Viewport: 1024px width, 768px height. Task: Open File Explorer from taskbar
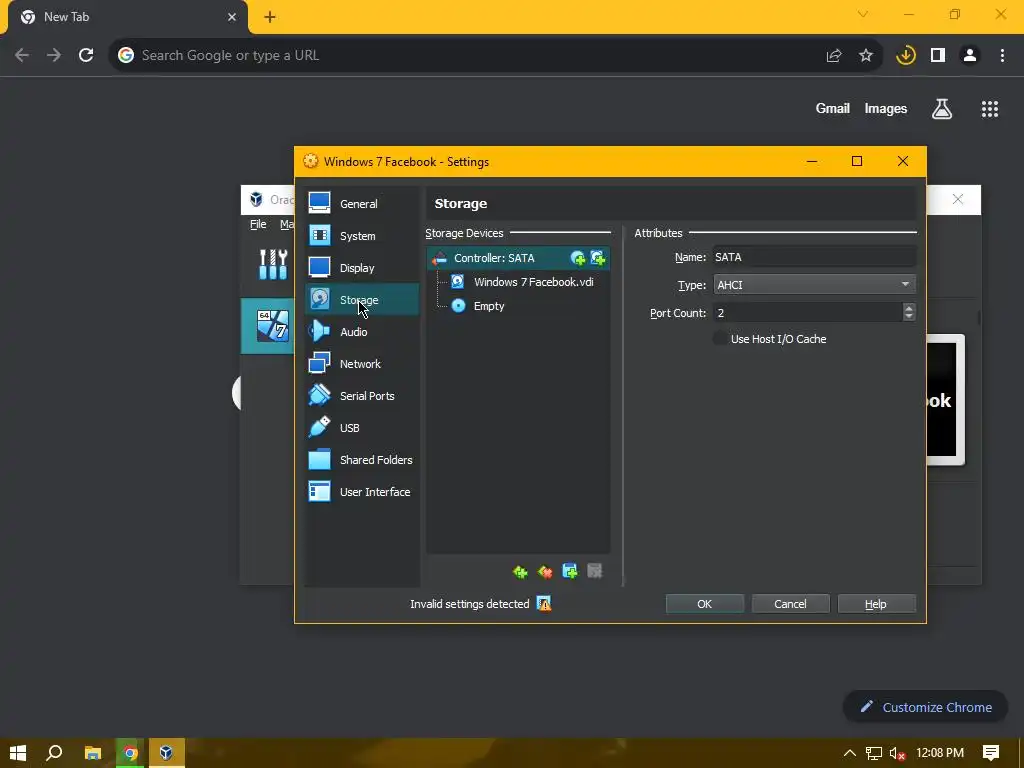(93, 753)
